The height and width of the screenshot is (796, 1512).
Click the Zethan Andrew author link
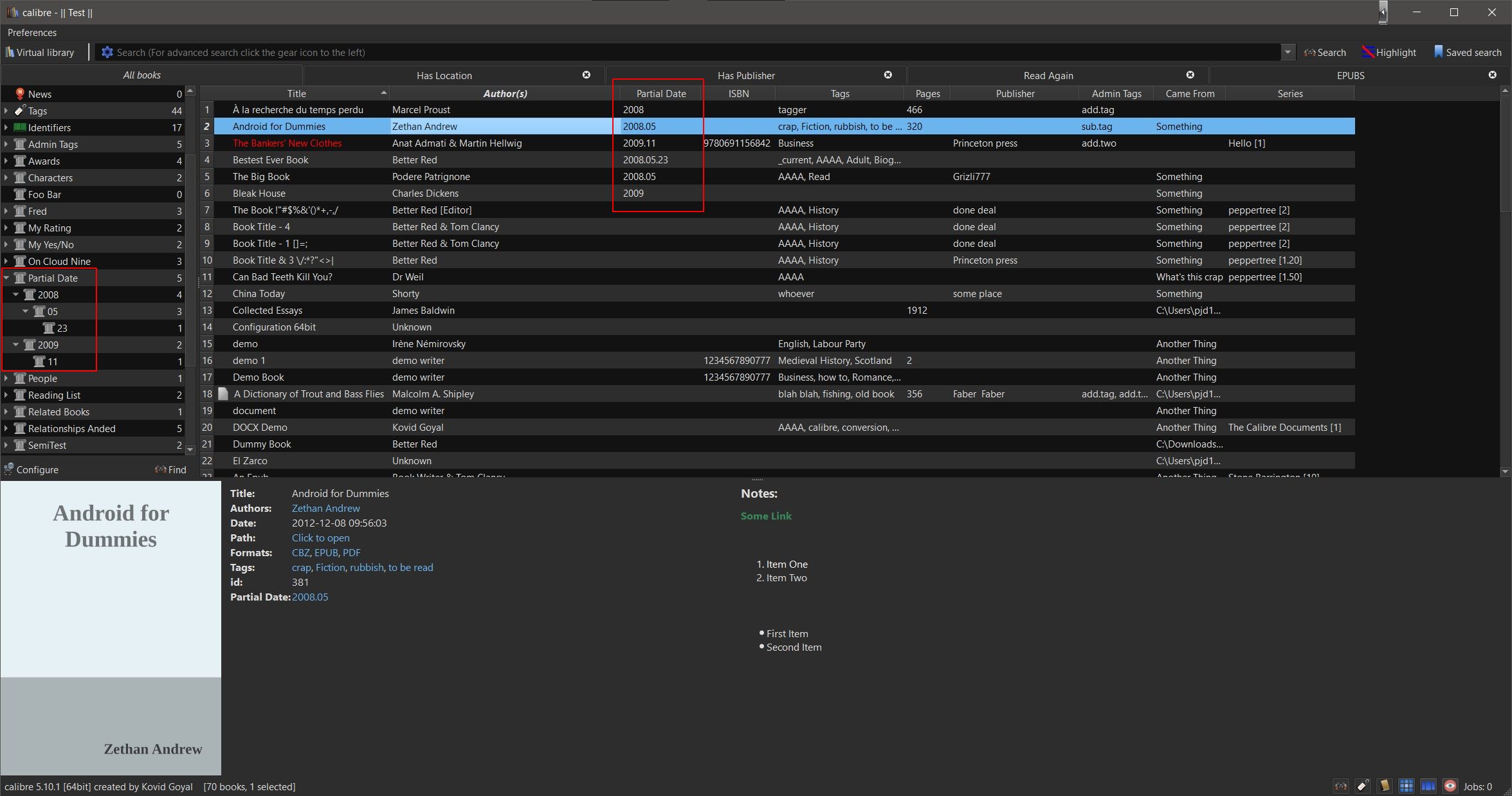pyautogui.click(x=325, y=508)
